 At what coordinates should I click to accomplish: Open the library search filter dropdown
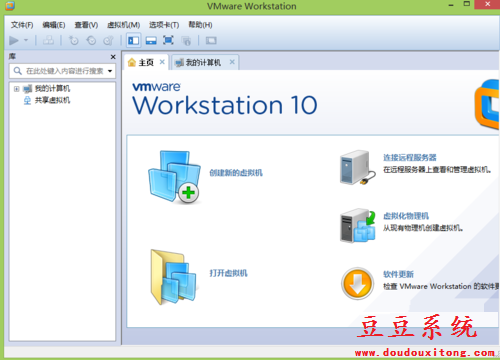(x=110, y=71)
